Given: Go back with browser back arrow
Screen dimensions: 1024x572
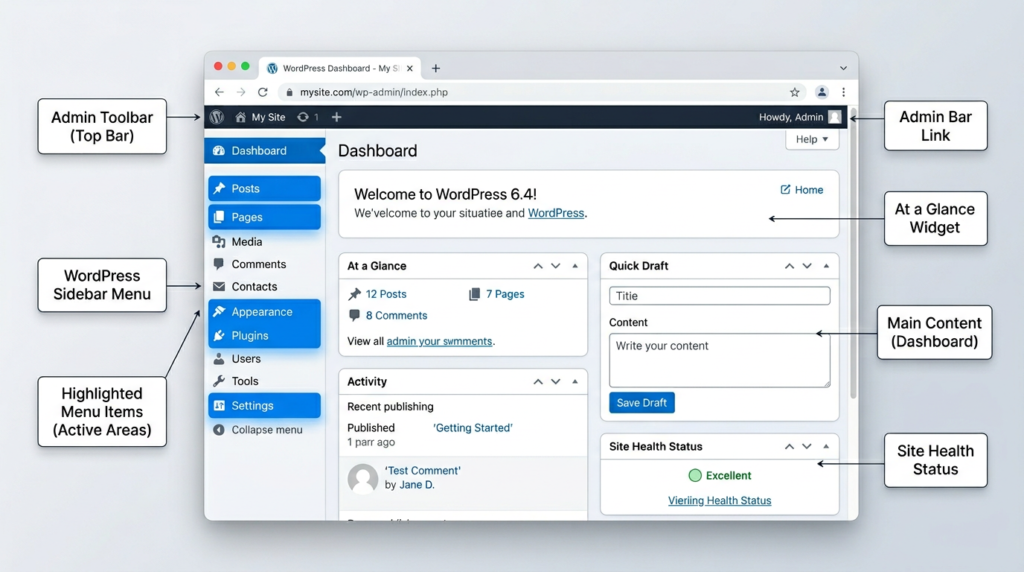Looking at the screenshot, I should 219,92.
